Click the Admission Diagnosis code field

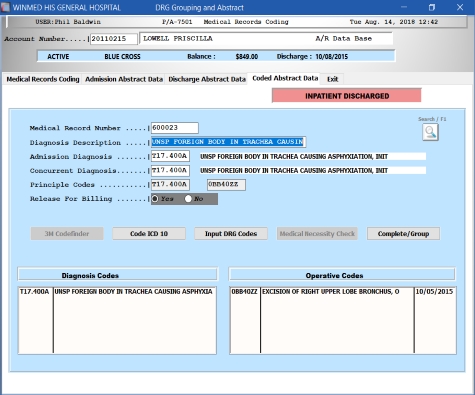(170, 156)
